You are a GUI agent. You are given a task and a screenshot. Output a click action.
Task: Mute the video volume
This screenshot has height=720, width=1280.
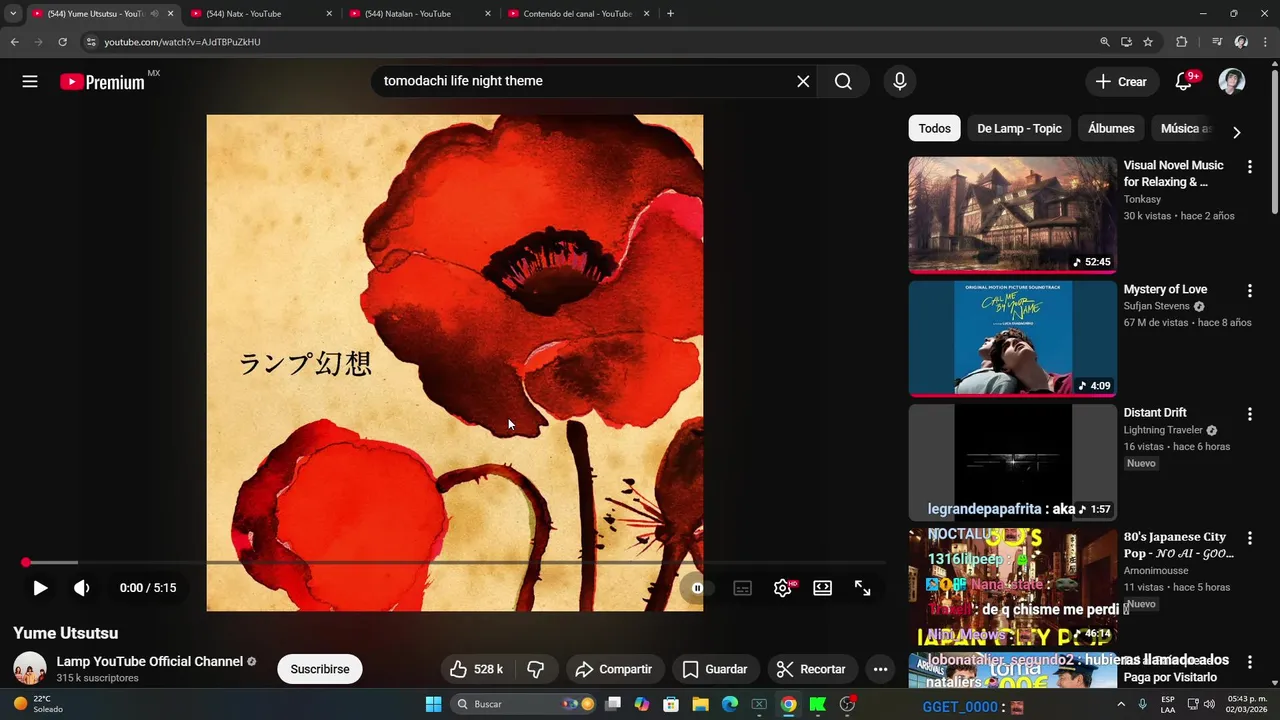pos(82,588)
